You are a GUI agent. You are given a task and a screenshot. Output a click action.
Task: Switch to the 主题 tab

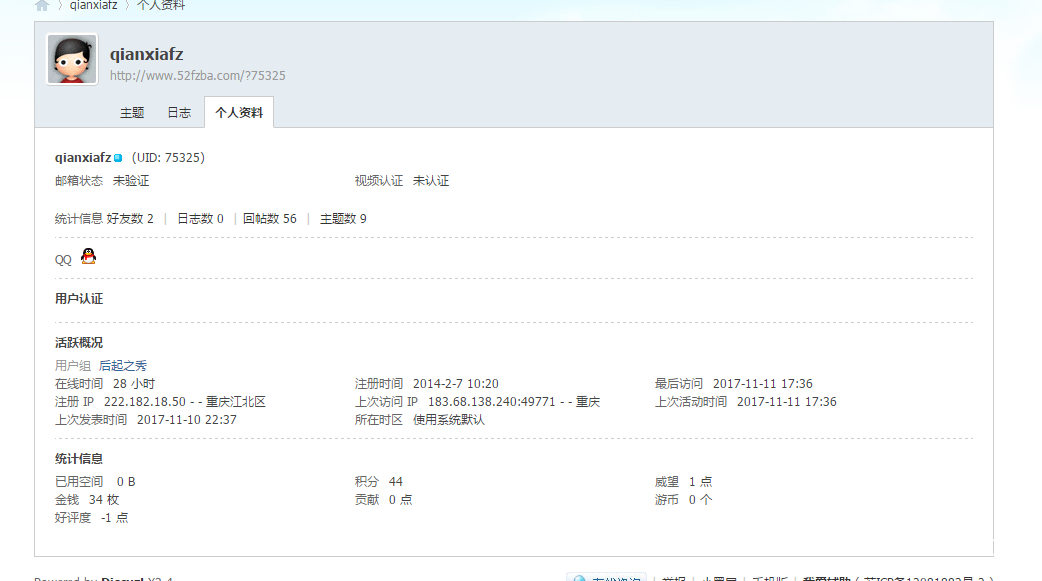tap(132, 113)
